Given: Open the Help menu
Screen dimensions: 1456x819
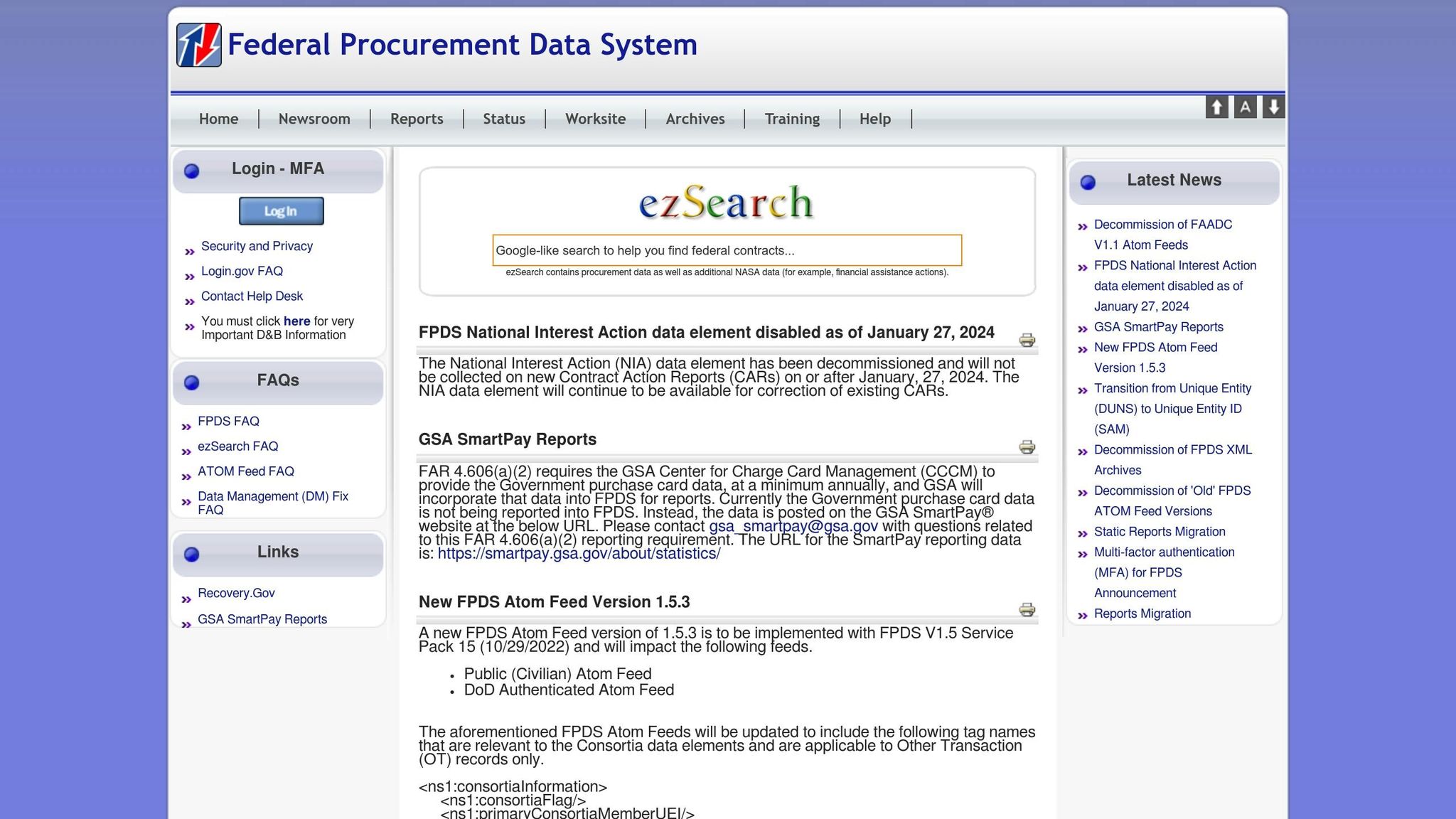Looking at the screenshot, I should [x=874, y=119].
